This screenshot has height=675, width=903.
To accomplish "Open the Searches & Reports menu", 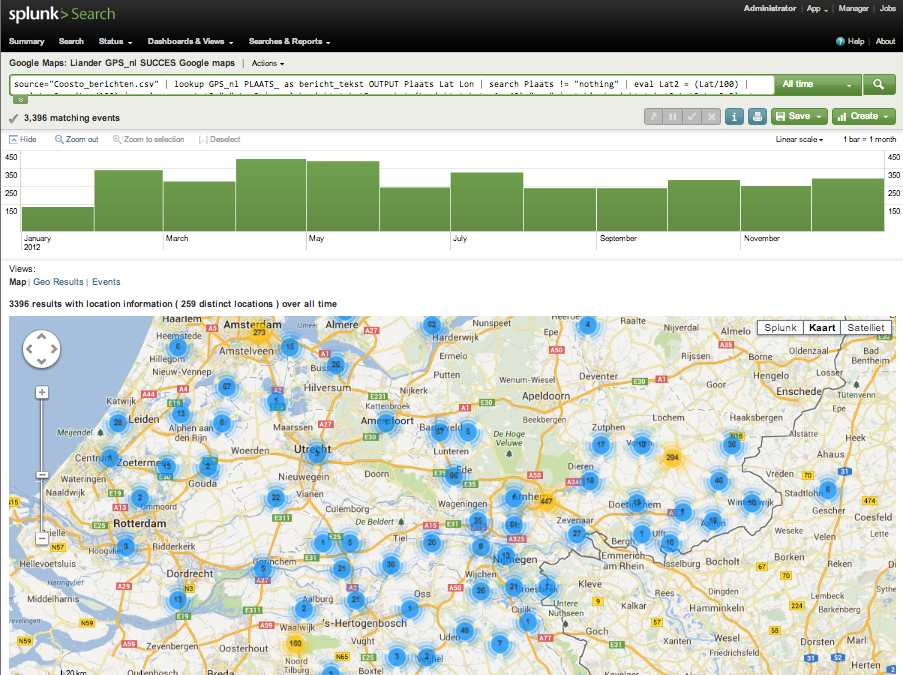I will 289,42.
